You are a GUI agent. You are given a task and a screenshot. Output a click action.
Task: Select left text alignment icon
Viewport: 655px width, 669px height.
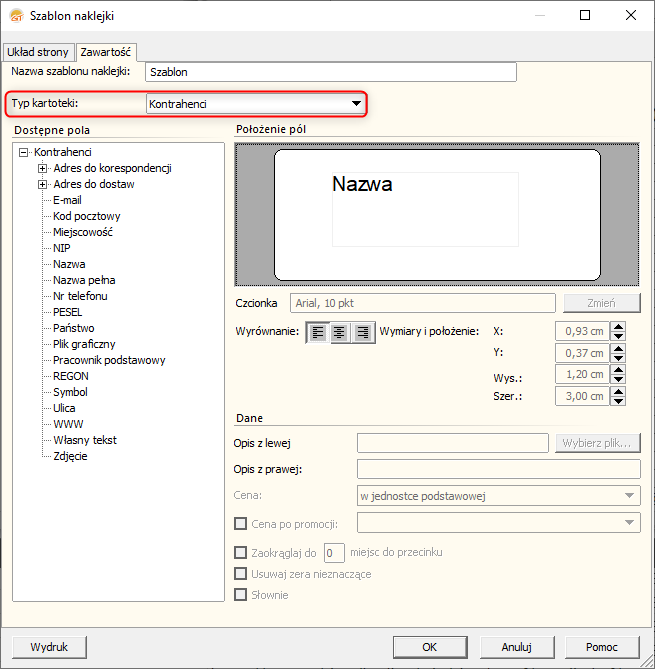[x=318, y=332]
